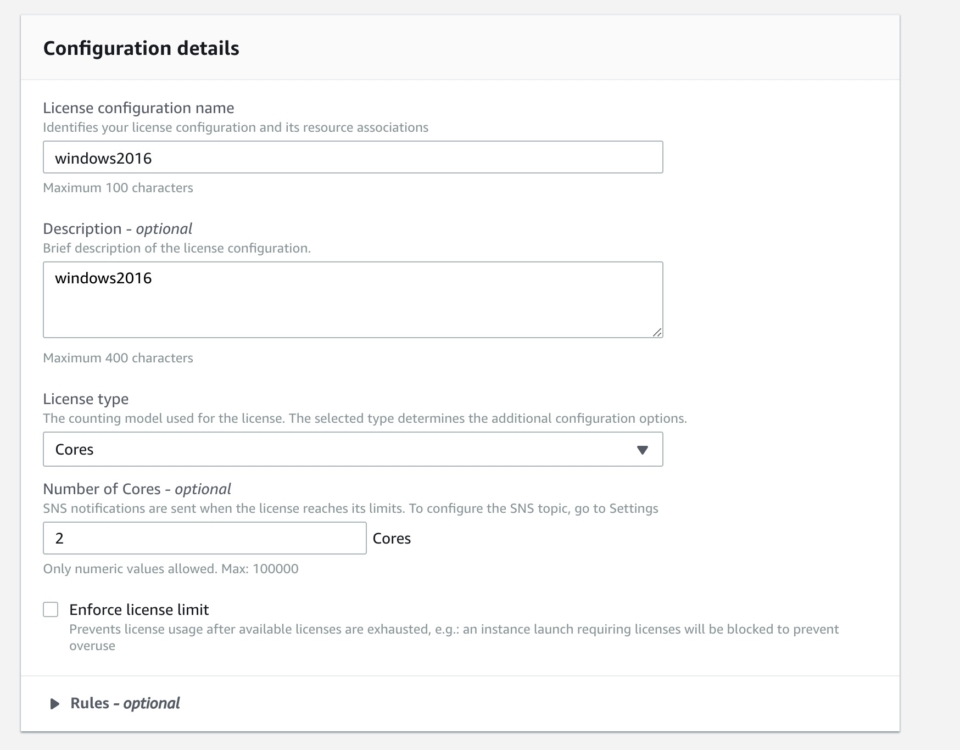Click the Number of Cores - optional label
This screenshot has width=960, height=750.
click(x=137, y=489)
